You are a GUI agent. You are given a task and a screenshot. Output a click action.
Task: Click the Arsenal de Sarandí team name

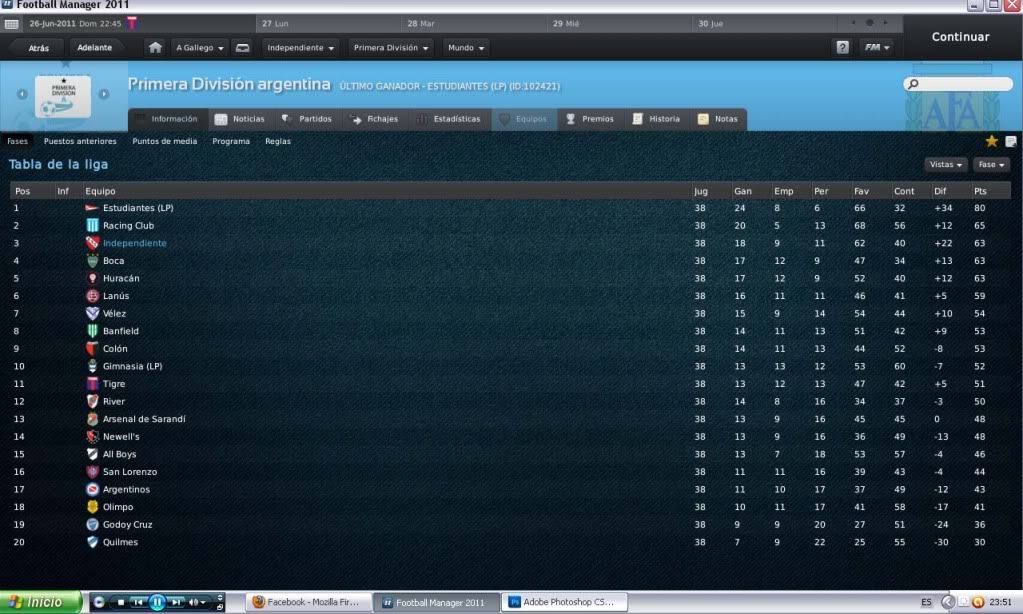(144, 420)
